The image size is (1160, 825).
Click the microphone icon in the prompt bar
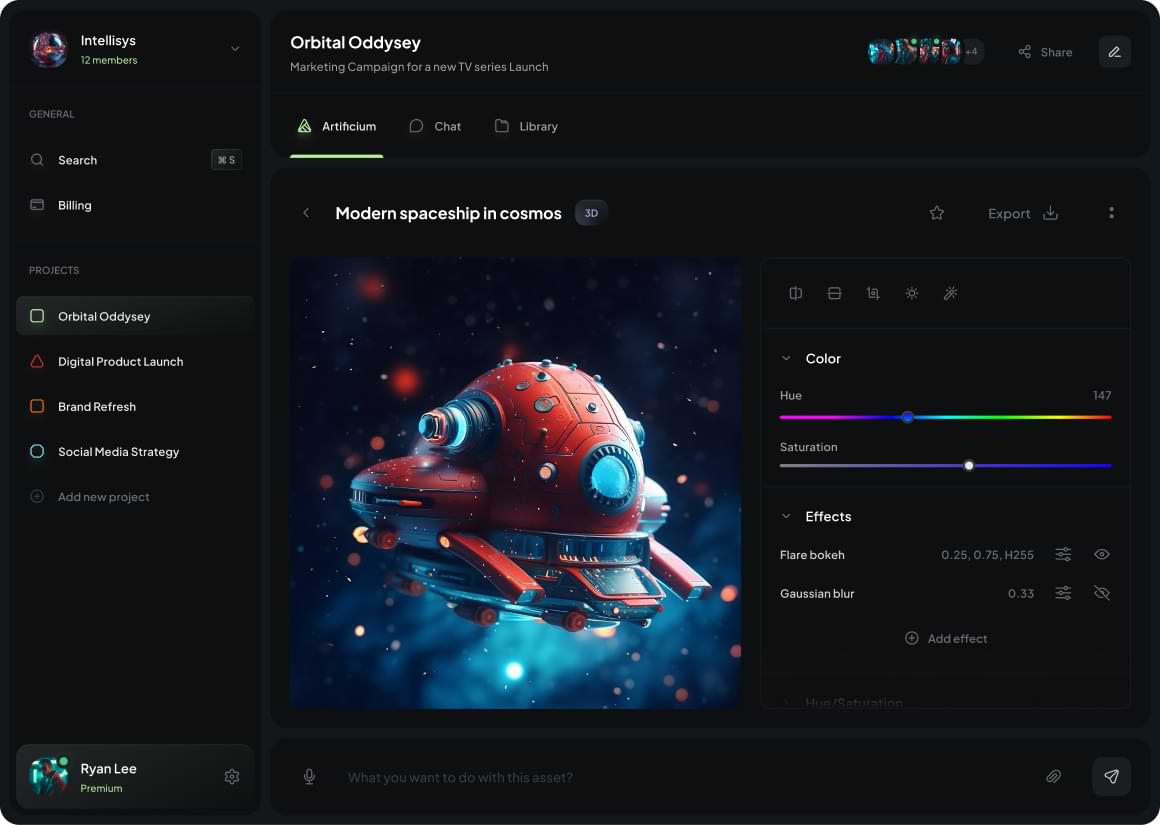coord(309,776)
